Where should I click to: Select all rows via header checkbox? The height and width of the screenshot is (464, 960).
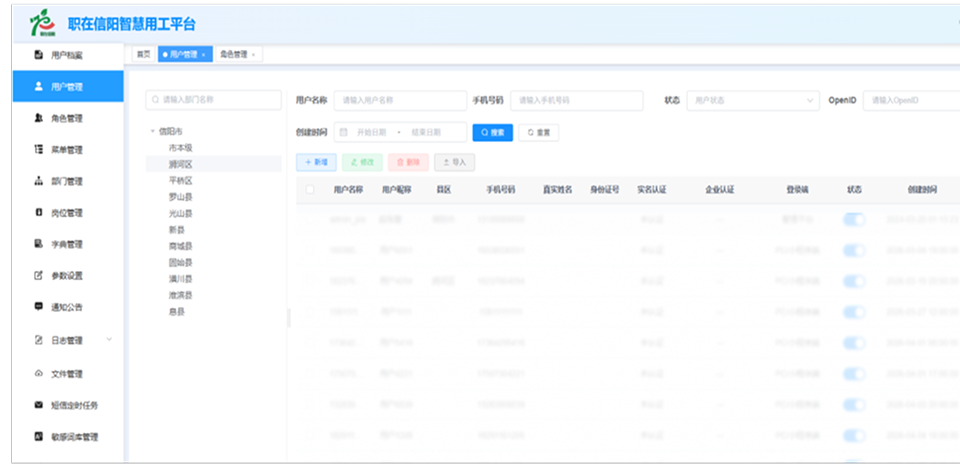[x=310, y=190]
